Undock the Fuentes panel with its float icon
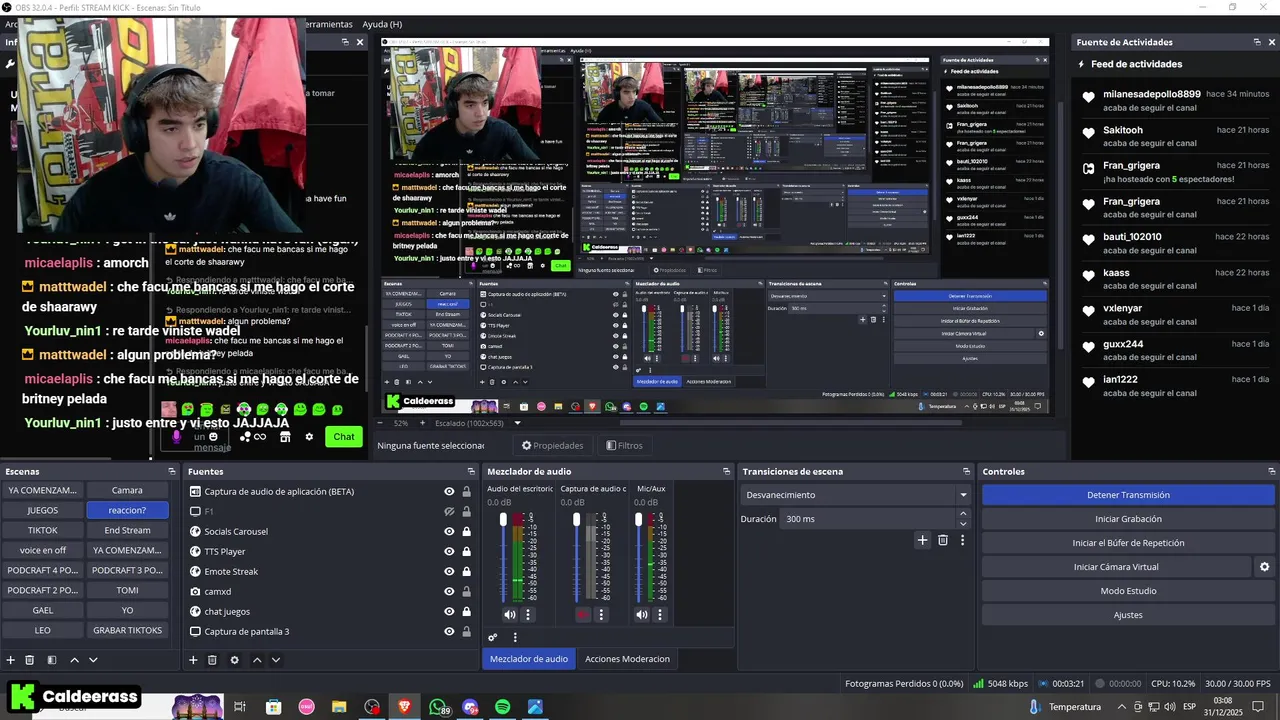 pyautogui.click(x=471, y=471)
